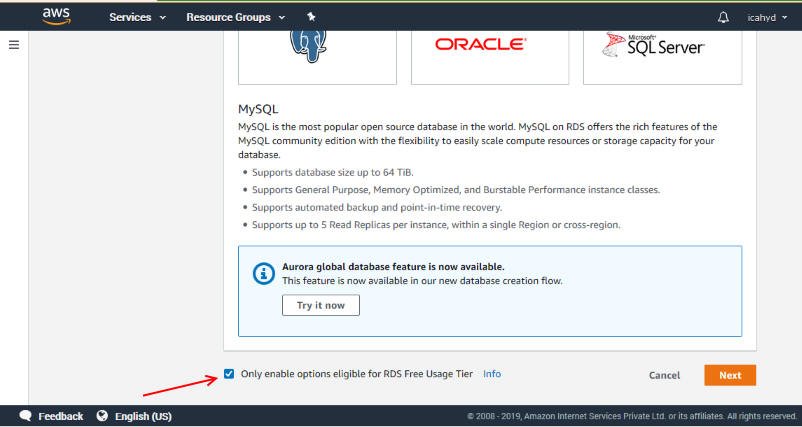Open the hamburger side navigation menu

[x=14, y=45]
